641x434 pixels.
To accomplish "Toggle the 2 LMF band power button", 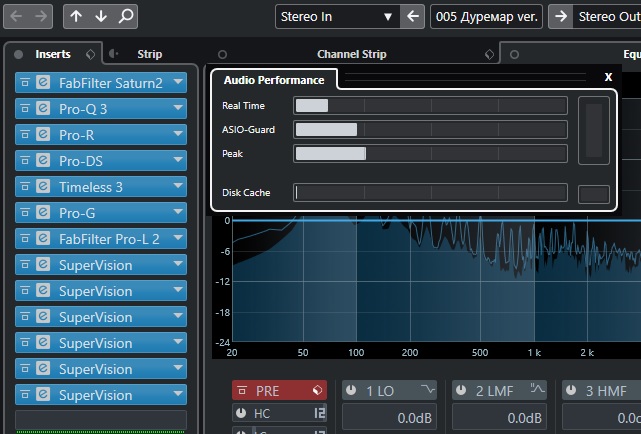I will pos(461,390).
